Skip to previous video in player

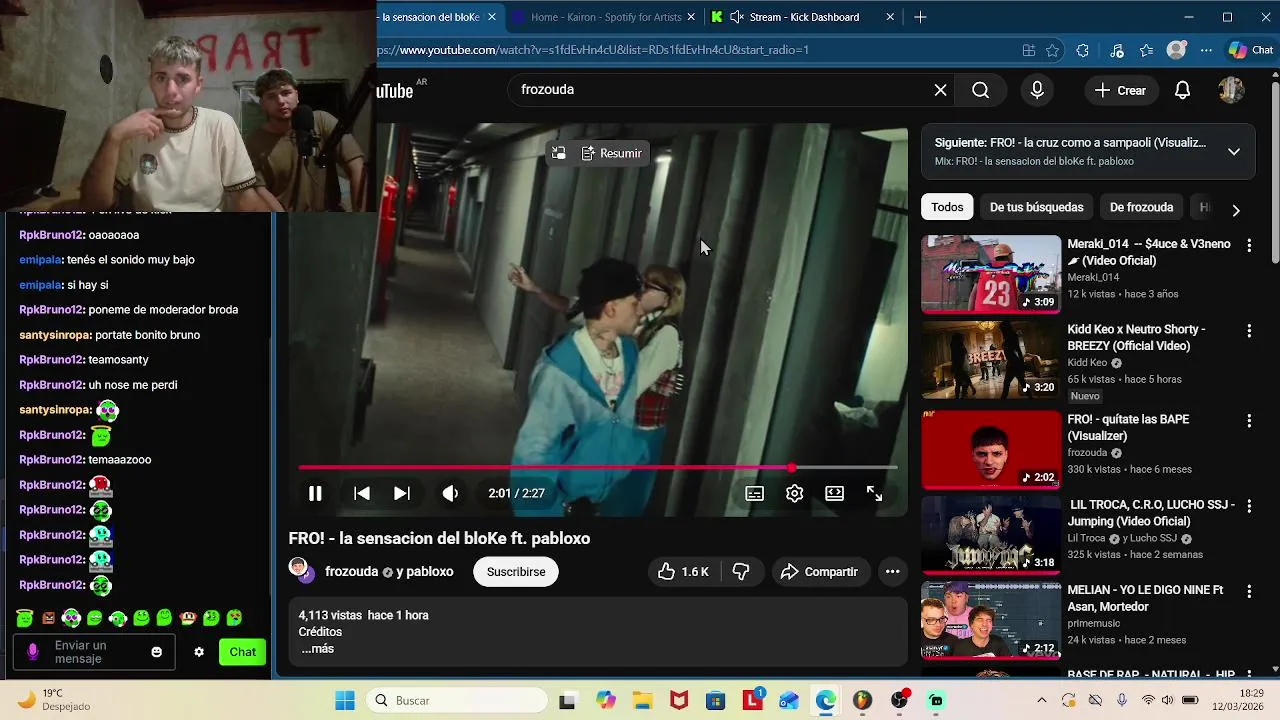[362, 493]
